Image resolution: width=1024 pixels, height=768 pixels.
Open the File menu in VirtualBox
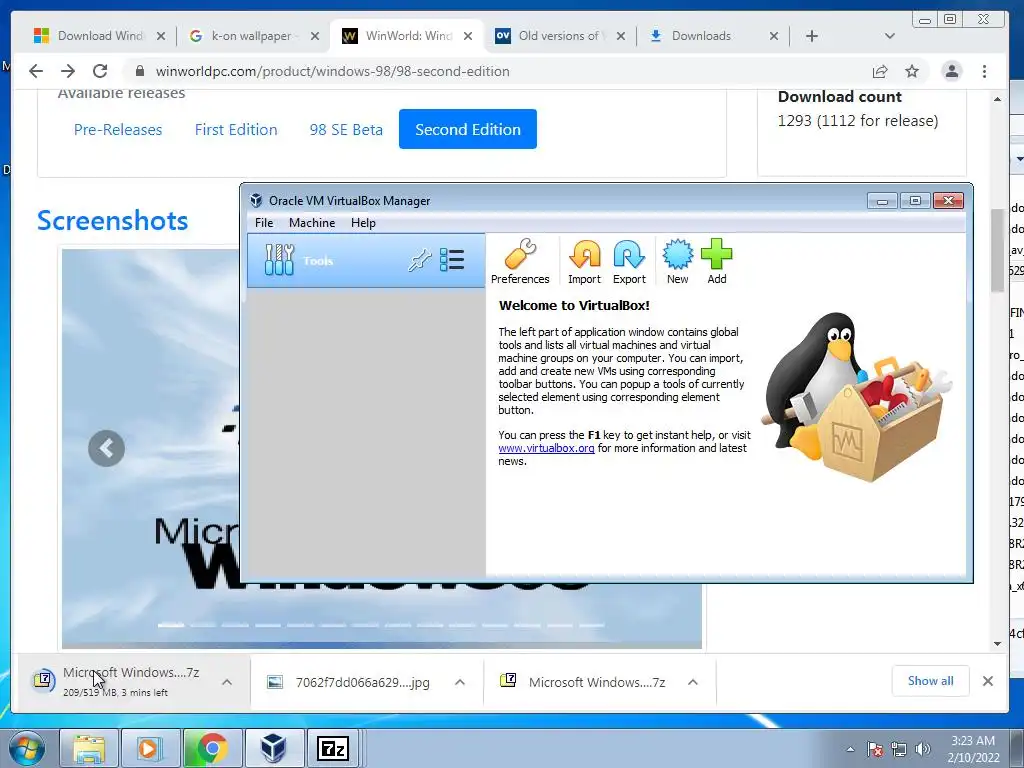pyautogui.click(x=264, y=223)
